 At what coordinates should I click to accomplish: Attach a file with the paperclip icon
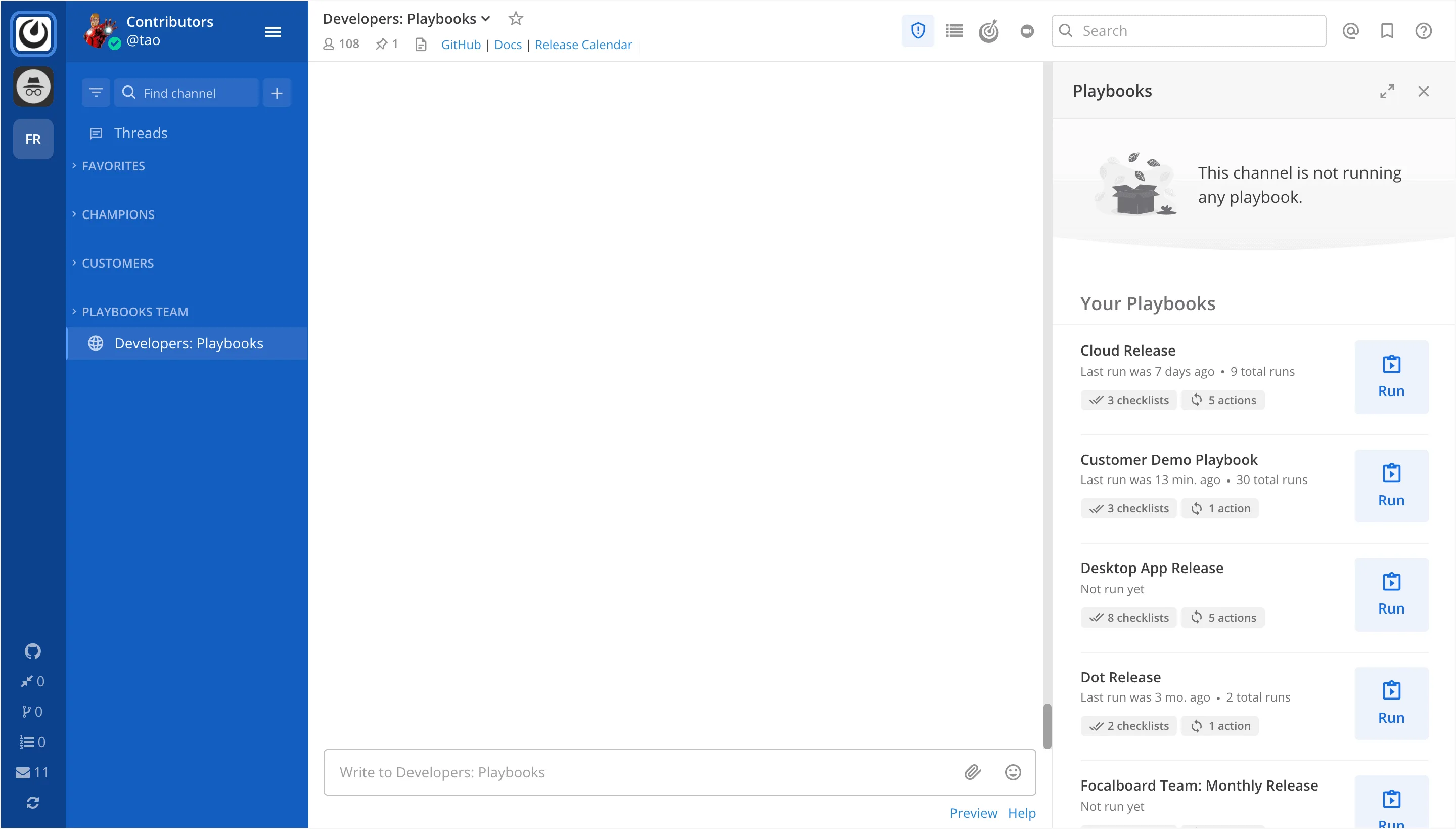coord(972,772)
